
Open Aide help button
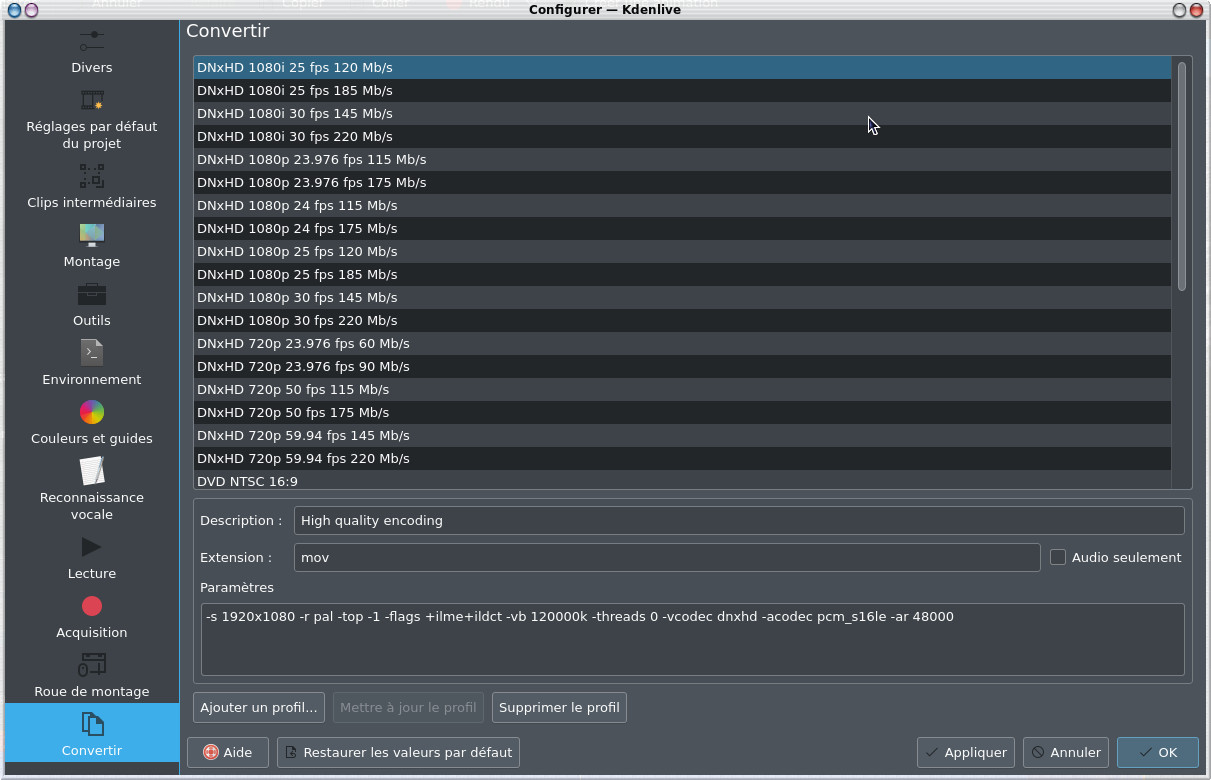227,752
